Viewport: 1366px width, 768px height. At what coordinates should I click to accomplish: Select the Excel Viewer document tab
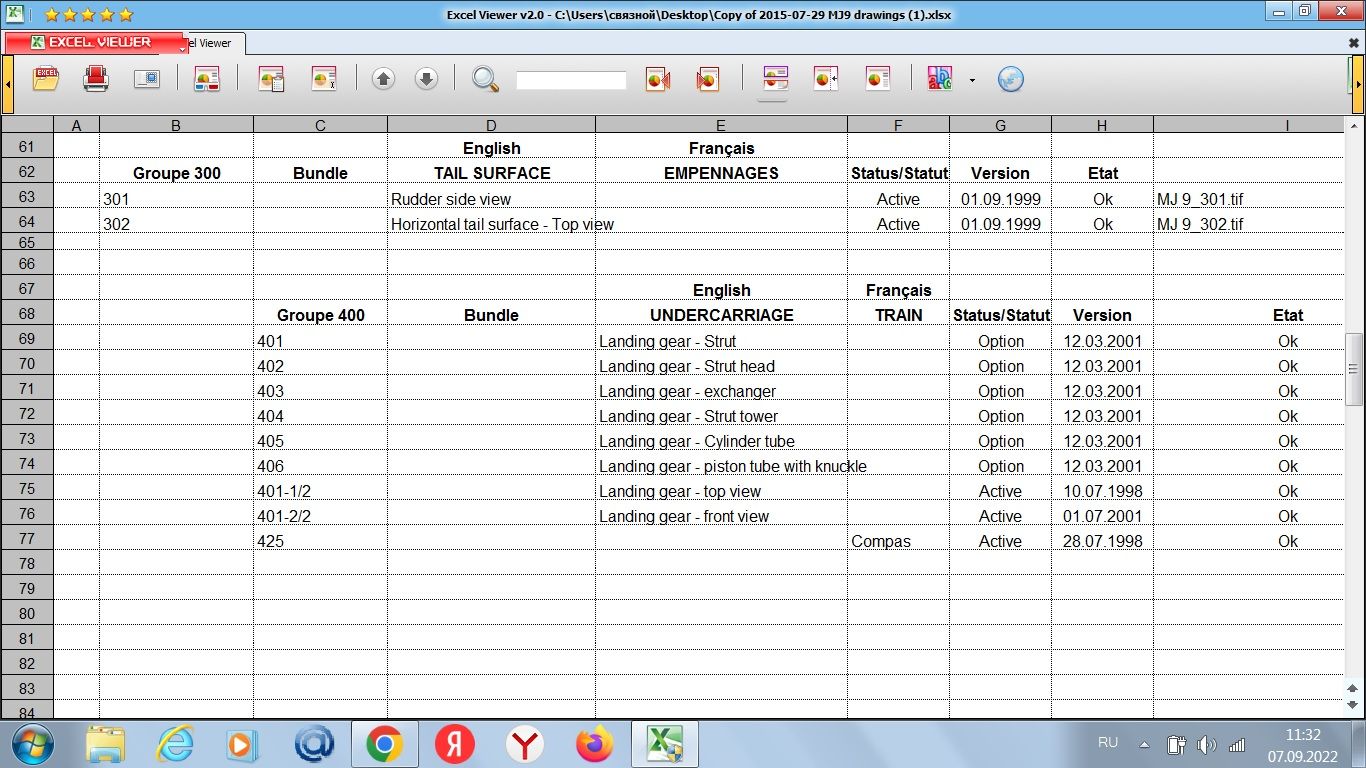click(x=214, y=43)
